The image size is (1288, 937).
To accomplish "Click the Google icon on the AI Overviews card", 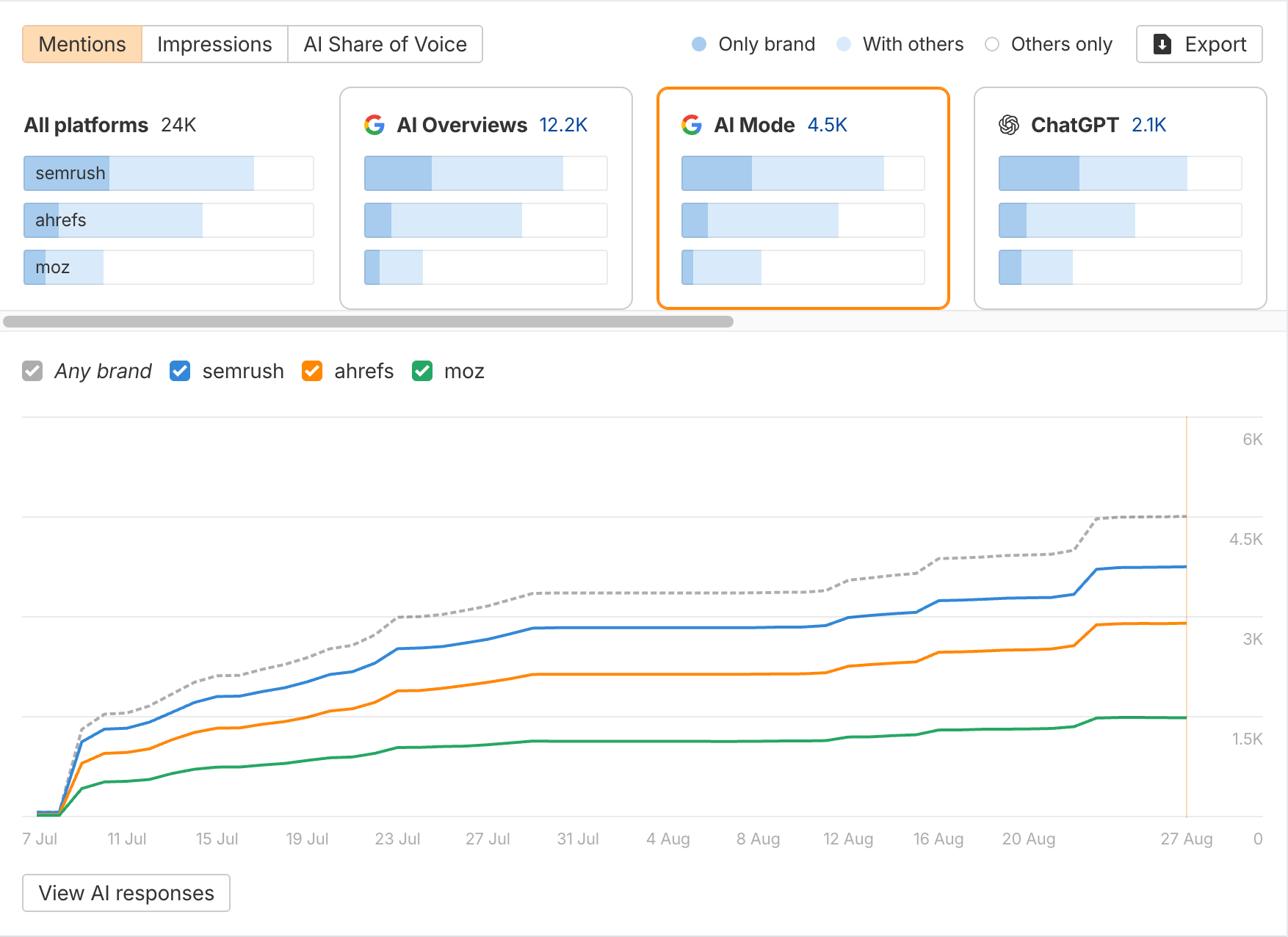I will 375,125.
